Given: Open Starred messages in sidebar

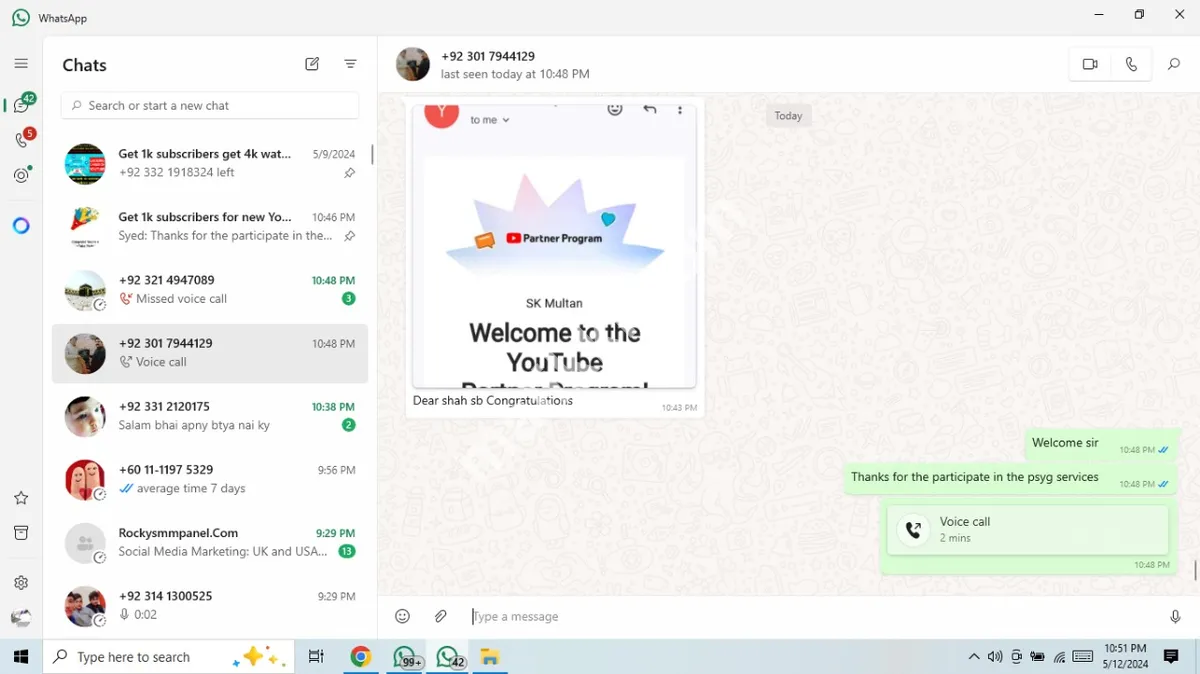Looking at the screenshot, I should (x=21, y=498).
